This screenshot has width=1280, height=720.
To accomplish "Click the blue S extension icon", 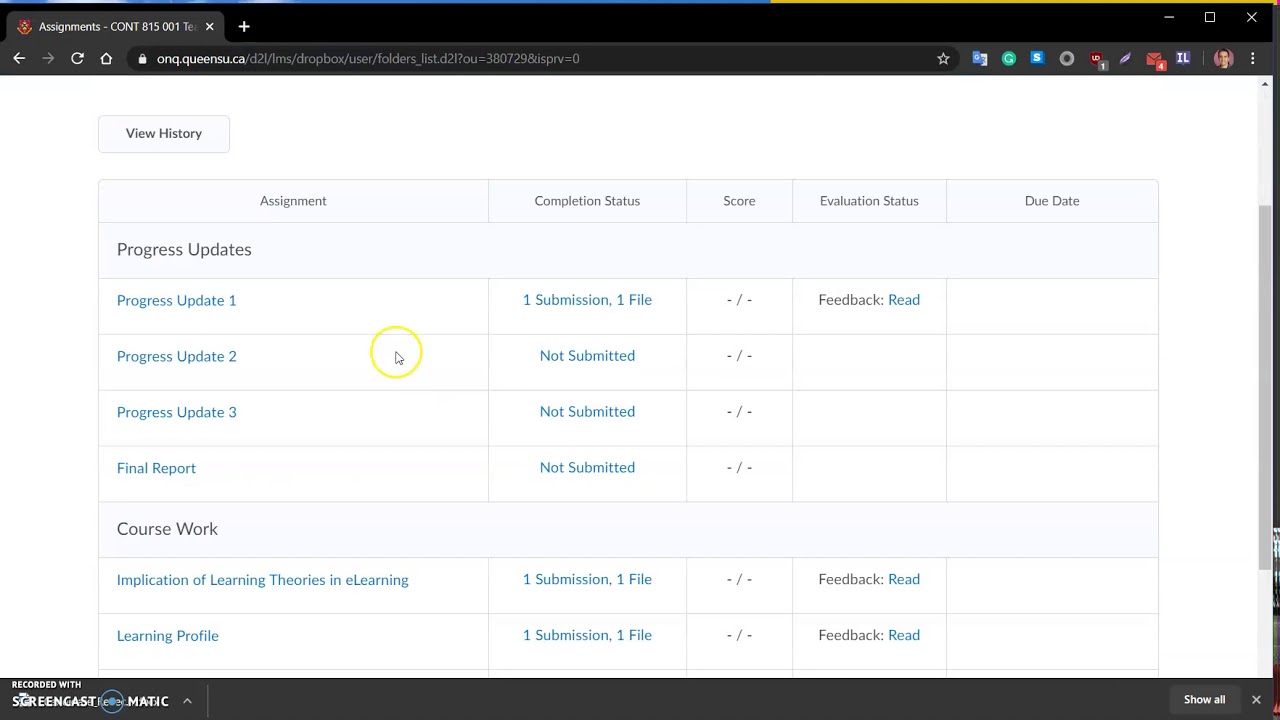I will pyautogui.click(x=1037, y=59).
